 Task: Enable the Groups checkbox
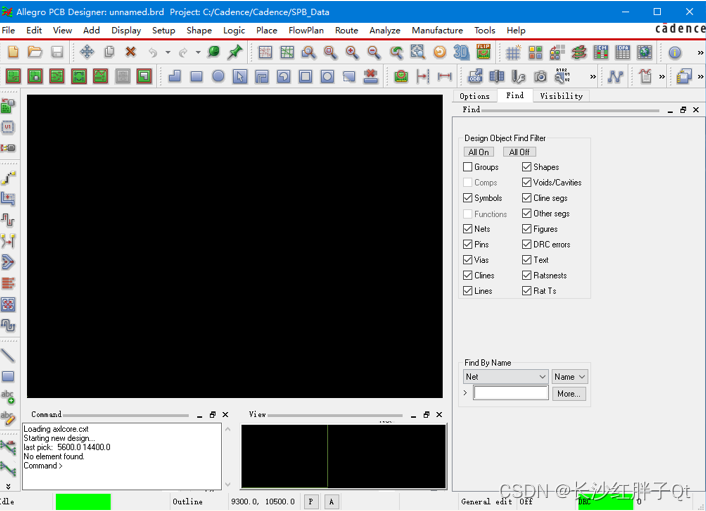467,167
